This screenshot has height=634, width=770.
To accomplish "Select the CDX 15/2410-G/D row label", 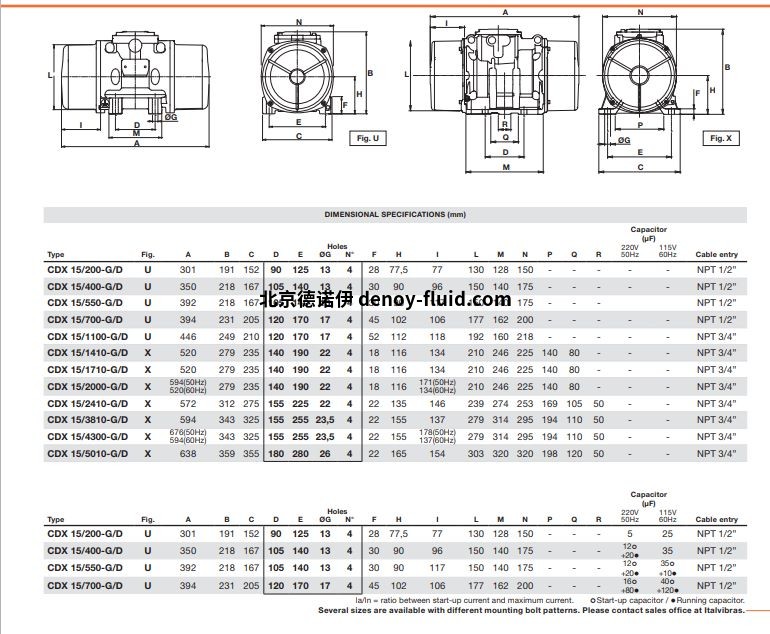I will coord(88,403).
